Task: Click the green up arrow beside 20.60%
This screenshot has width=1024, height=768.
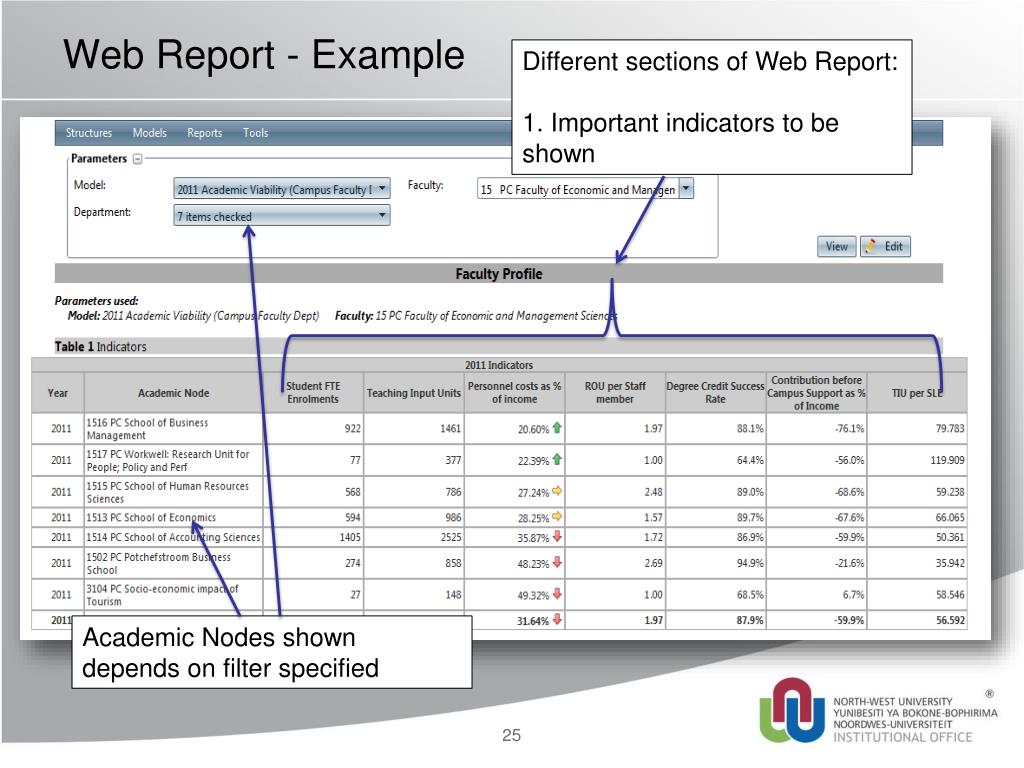Action: point(557,428)
